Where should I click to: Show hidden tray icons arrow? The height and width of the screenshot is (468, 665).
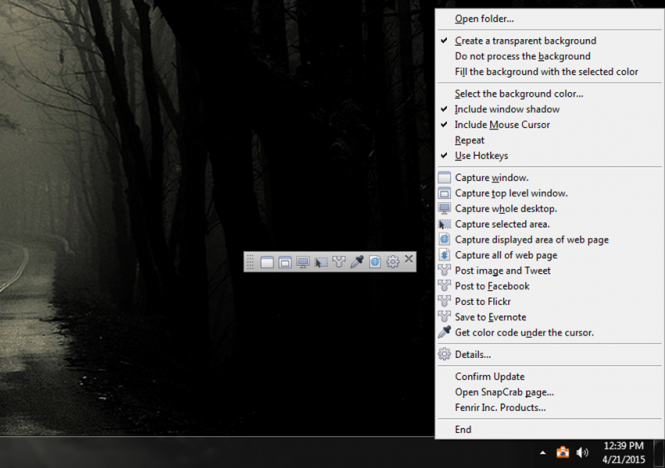(543, 453)
